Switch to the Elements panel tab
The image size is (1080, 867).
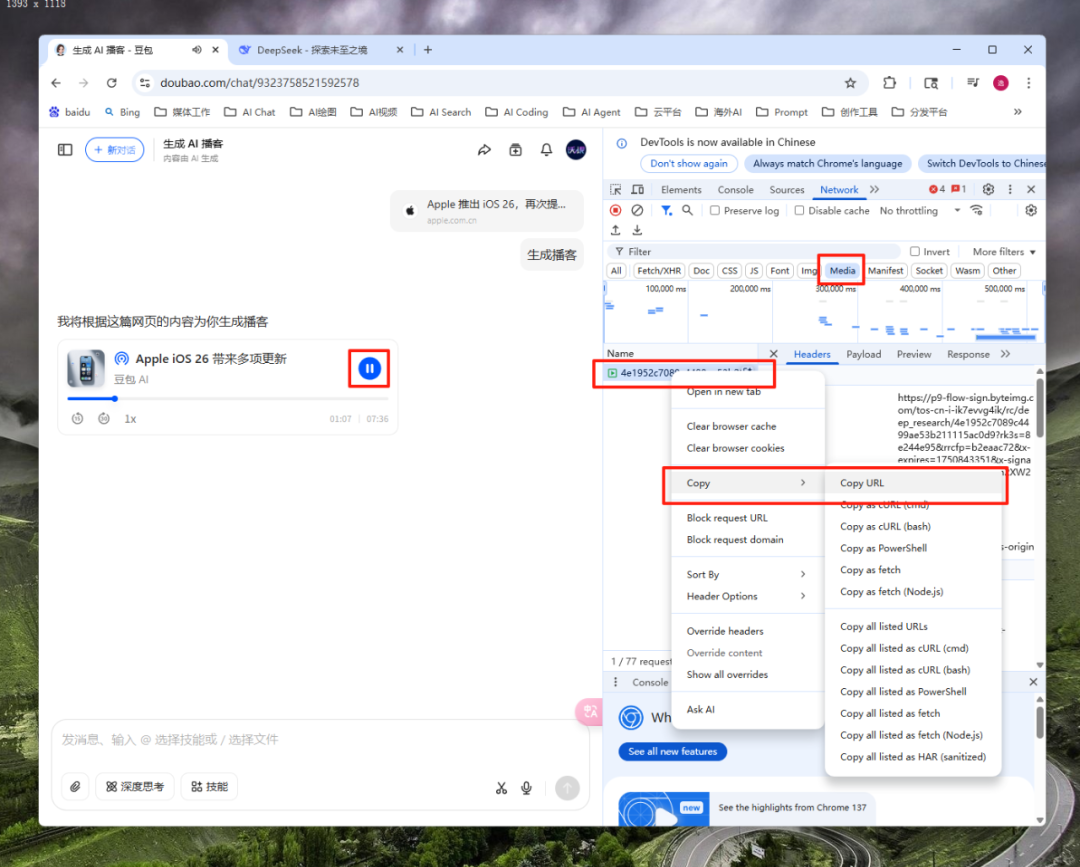point(681,189)
